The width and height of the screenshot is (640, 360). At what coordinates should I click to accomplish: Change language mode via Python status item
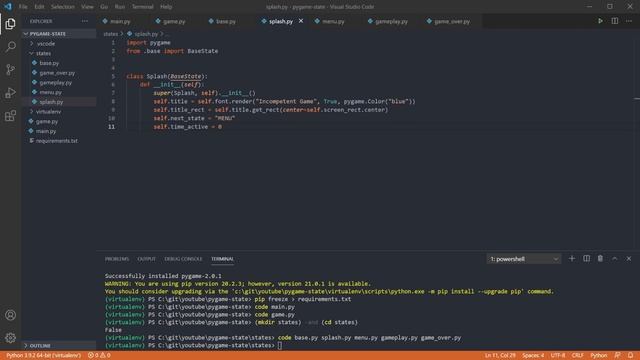[x=599, y=356]
